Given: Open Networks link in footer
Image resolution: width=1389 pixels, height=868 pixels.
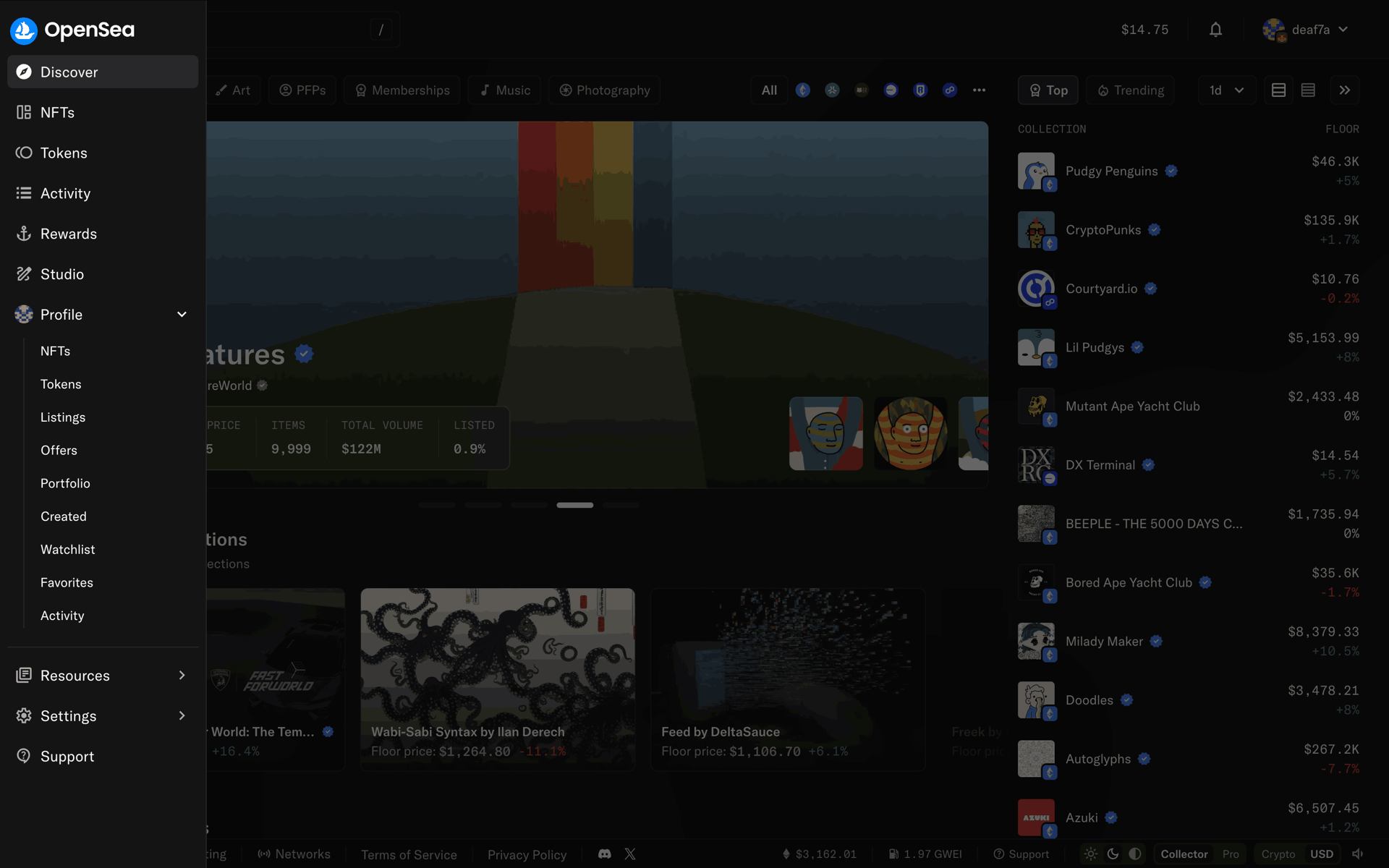Looking at the screenshot, I should [294, 854].
